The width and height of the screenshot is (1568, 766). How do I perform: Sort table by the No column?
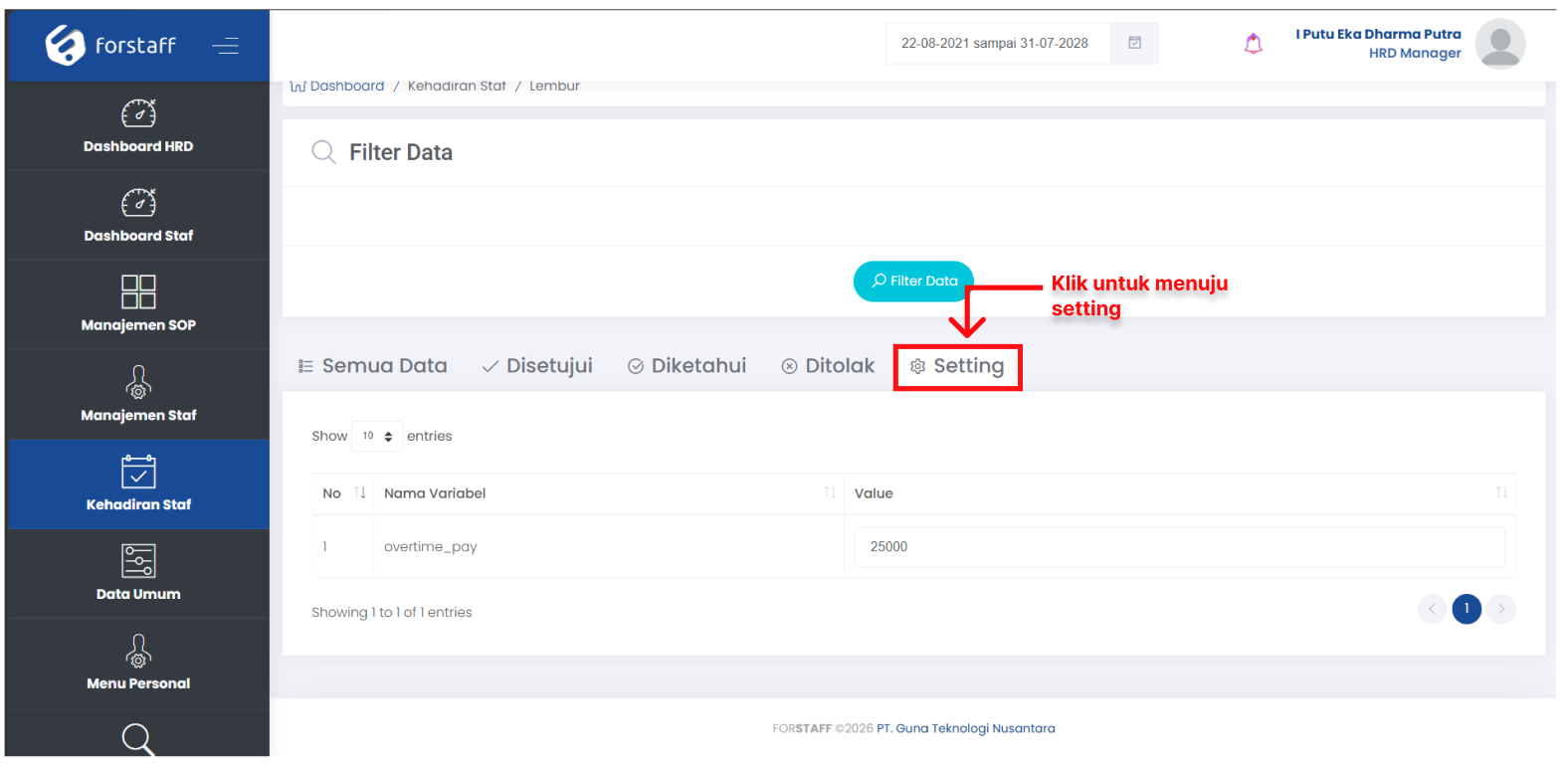pos(344,493)
